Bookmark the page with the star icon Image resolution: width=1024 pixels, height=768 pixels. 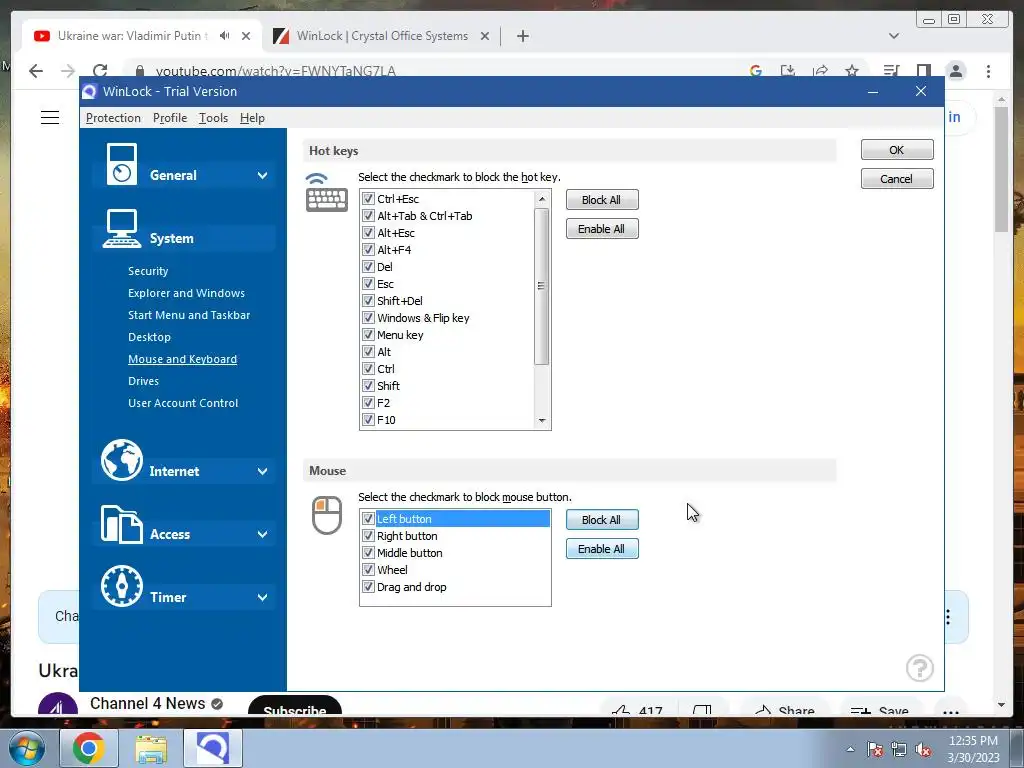852,71
